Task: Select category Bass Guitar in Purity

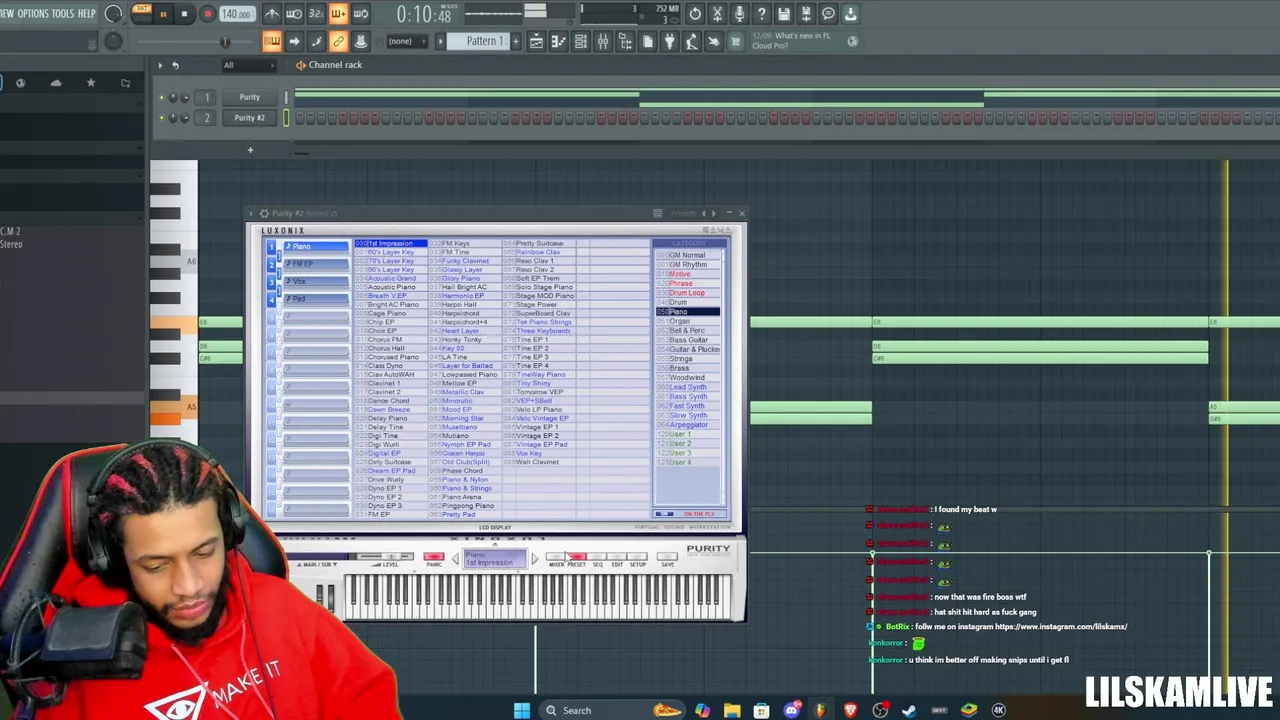Action: tap(688, 340)
